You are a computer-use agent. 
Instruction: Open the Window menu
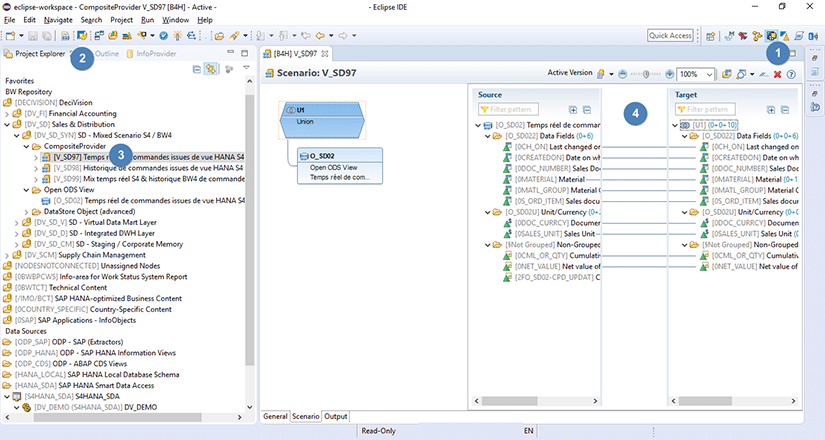[x=175, y=20]
